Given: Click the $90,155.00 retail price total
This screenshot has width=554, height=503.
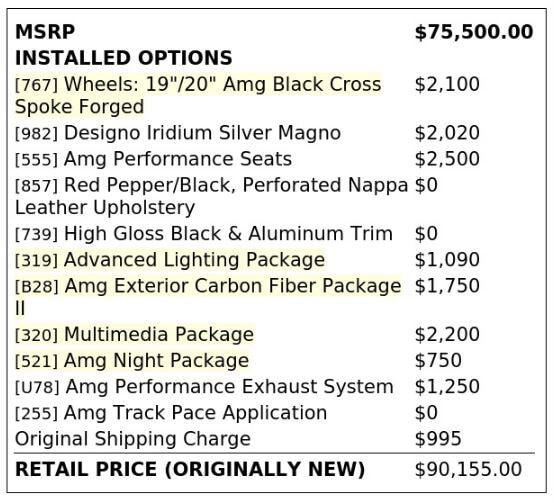Looking at the screenshot, I should [x=468, y=470].
